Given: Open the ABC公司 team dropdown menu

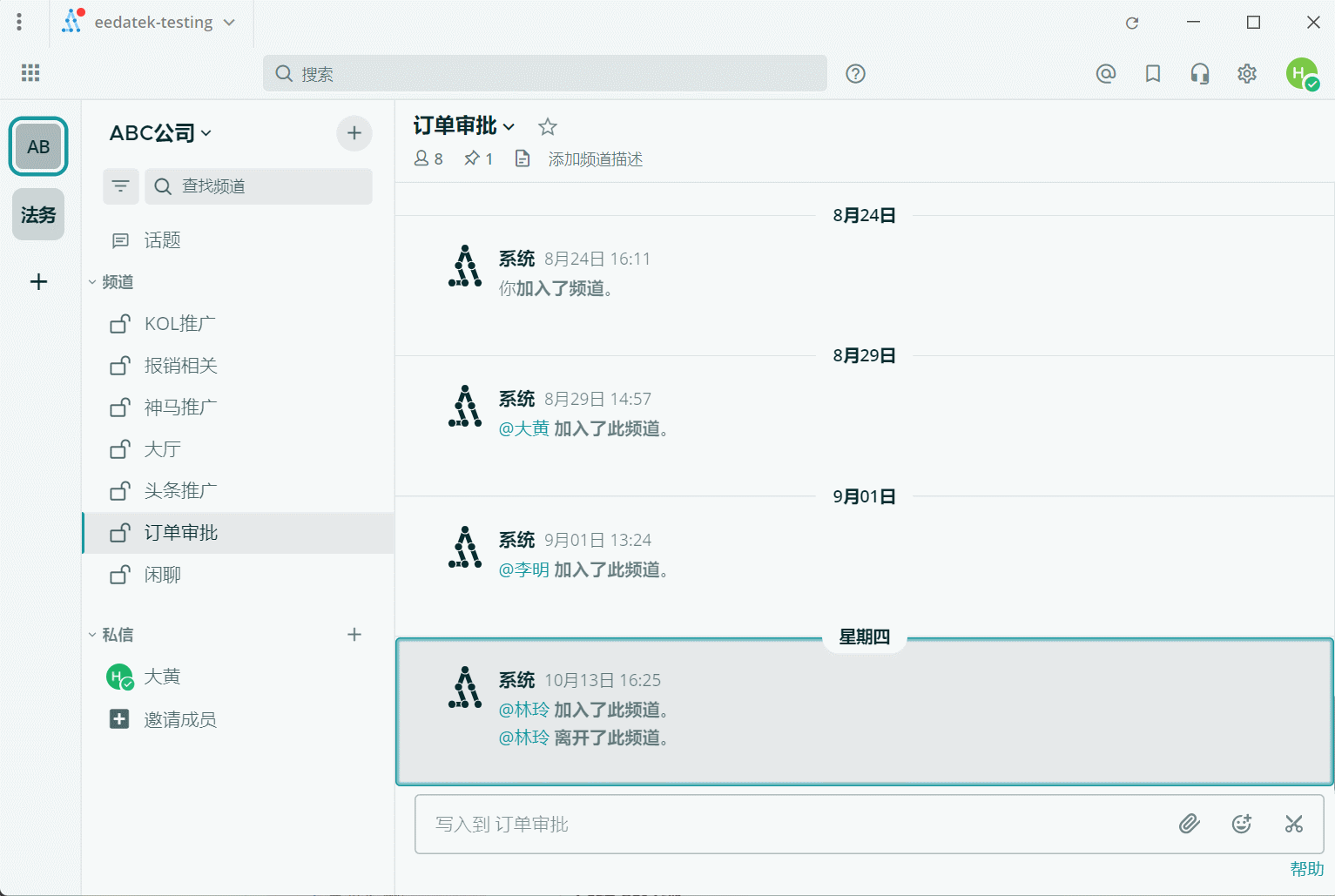Looking at the screenshot, I should pos(160,133).
